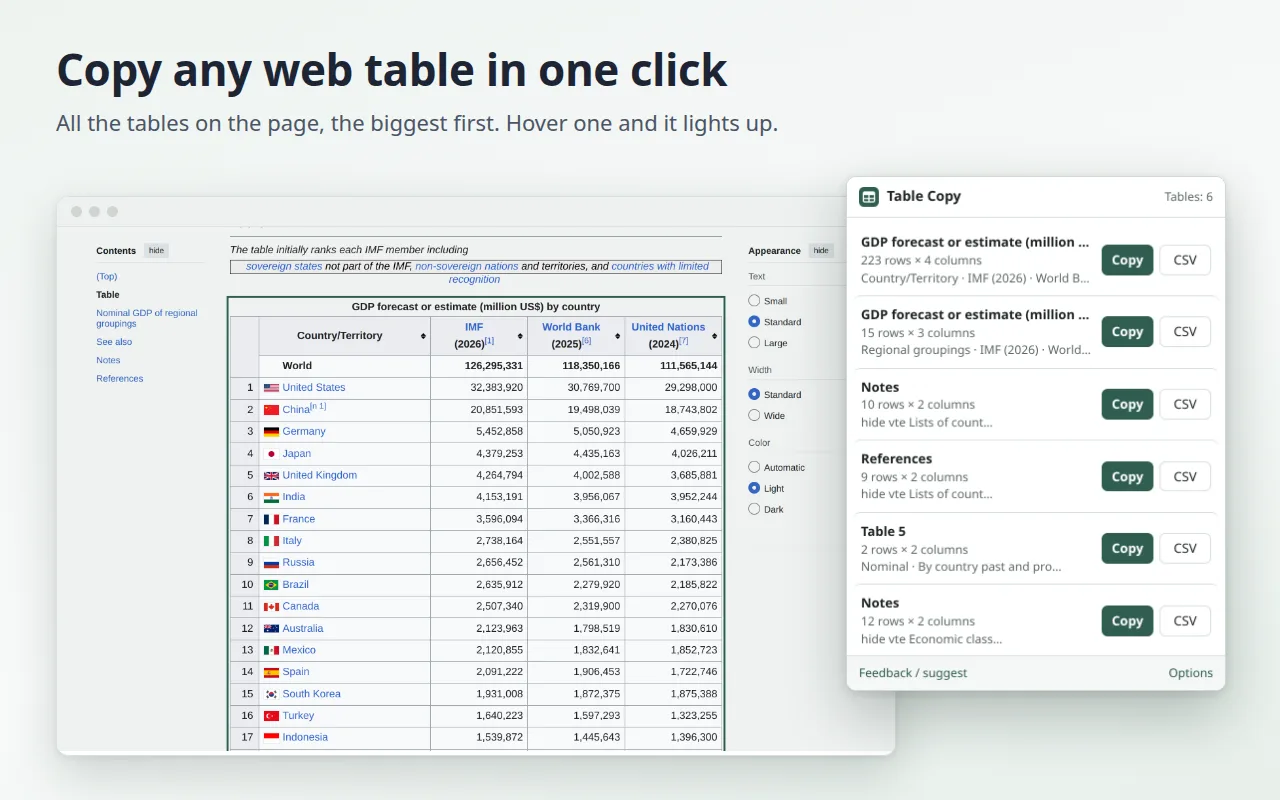Screen dimensions: 1280x800
Task: Click the Turkey flag icon
Action: 271,716
